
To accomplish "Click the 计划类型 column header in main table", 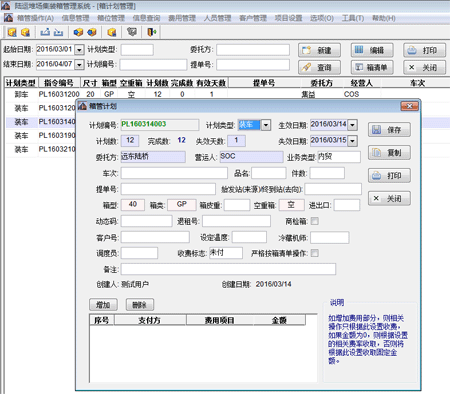I will (21, 83).
